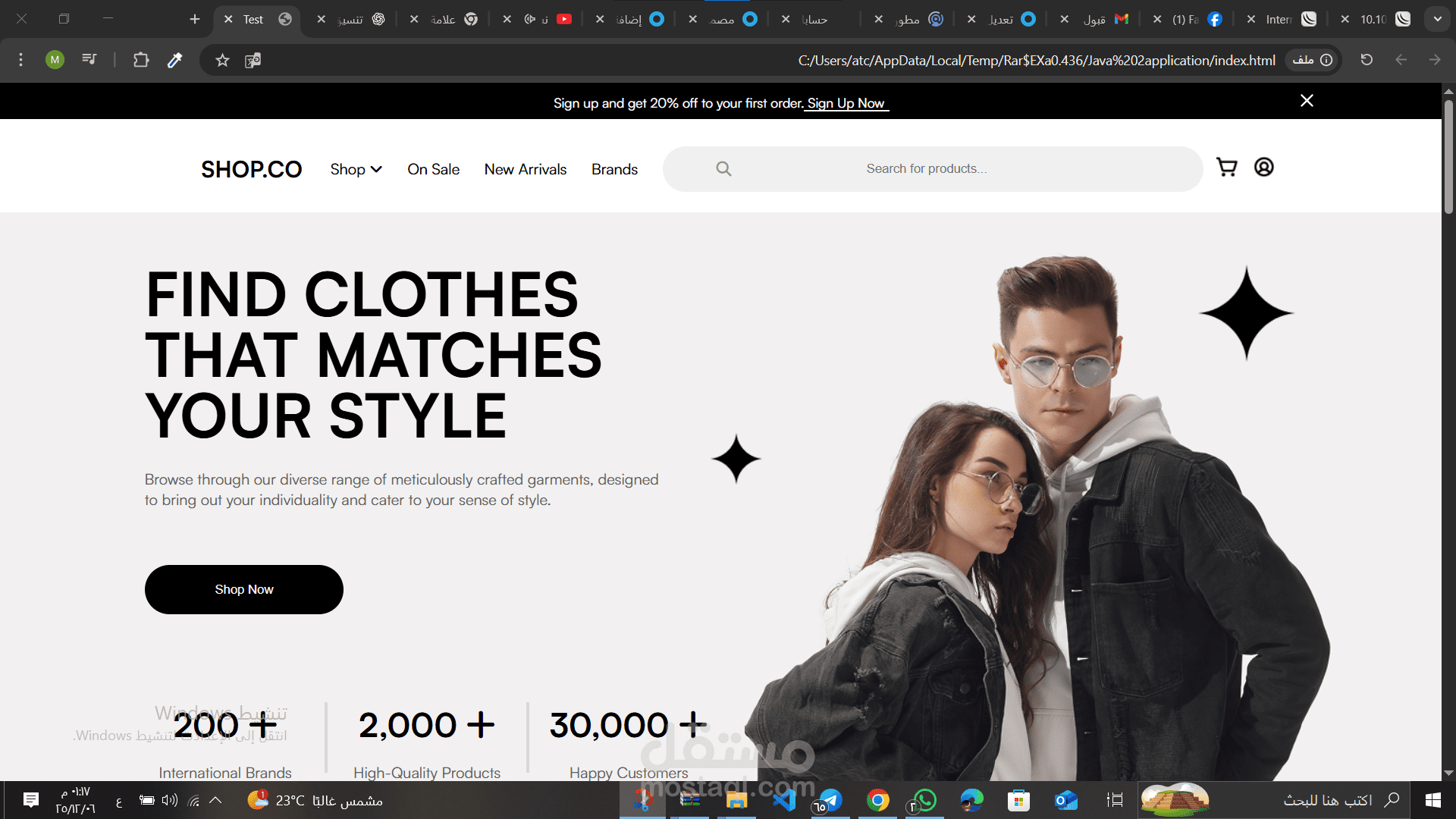Expand the Shop dropdown menu

point(356,169)
